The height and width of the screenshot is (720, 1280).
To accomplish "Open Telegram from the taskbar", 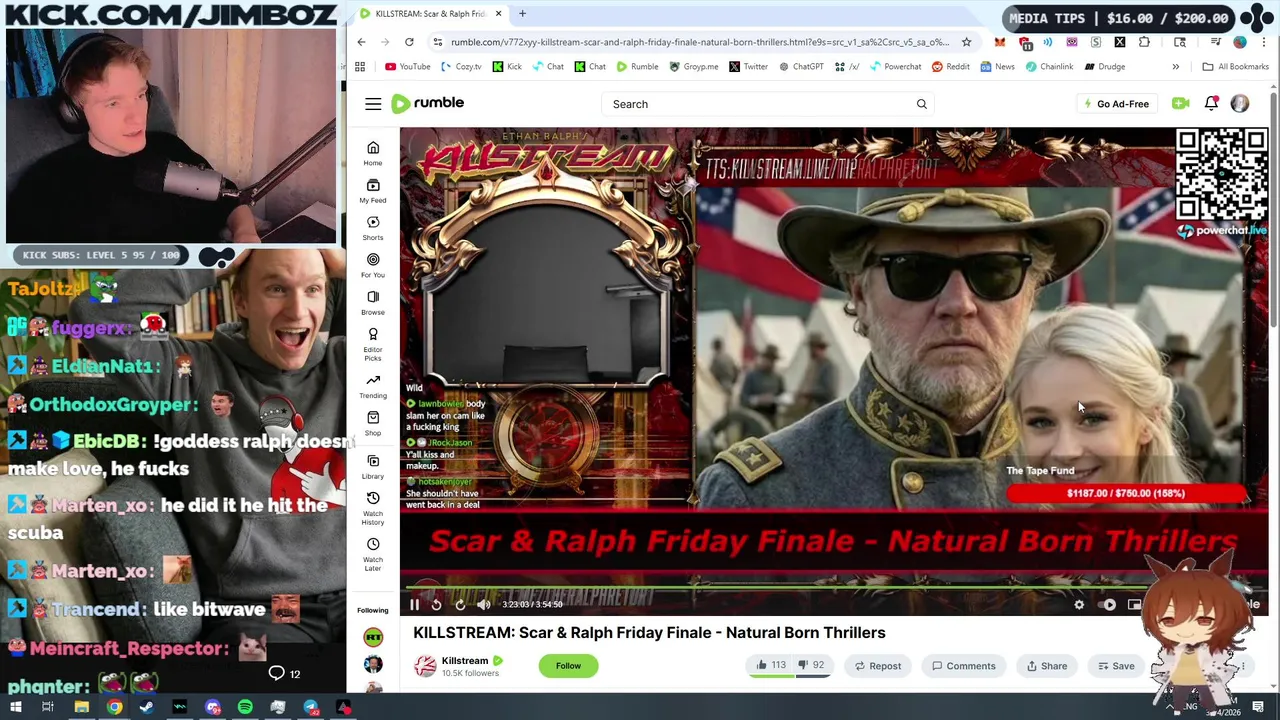I will 311,708.
